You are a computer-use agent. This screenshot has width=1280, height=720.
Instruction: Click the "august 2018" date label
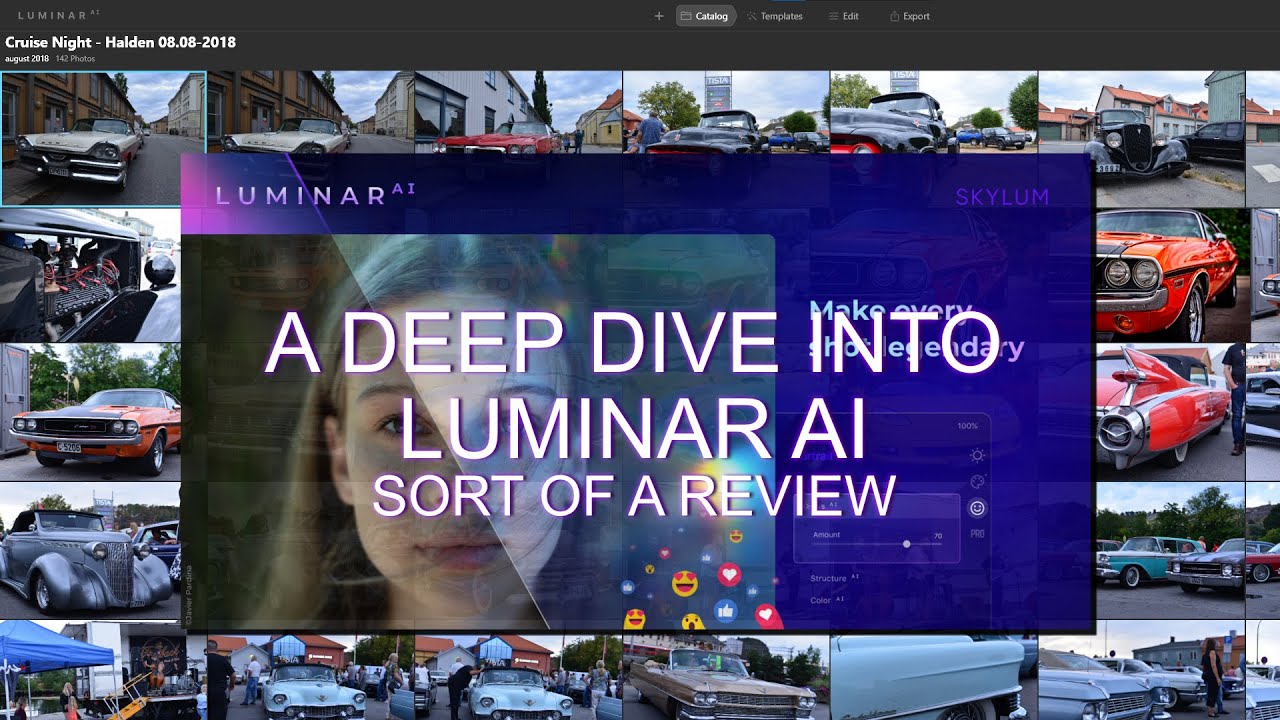coord(27,59)
